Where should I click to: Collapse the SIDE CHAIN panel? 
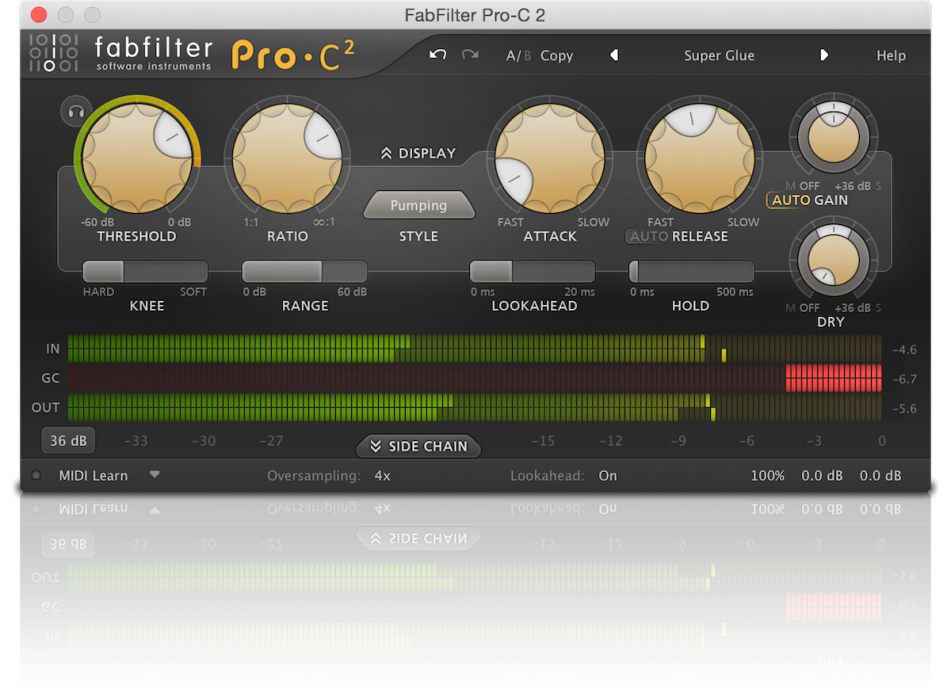pos(418,447)
